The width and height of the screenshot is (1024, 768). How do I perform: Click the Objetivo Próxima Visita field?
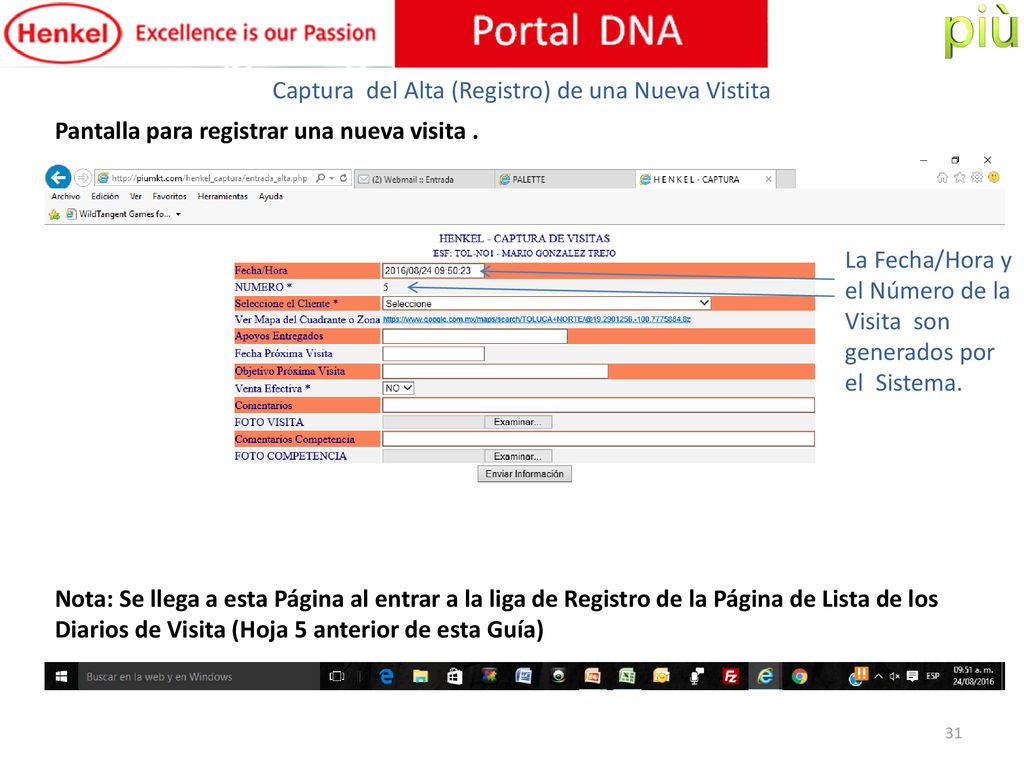point(495,371)
